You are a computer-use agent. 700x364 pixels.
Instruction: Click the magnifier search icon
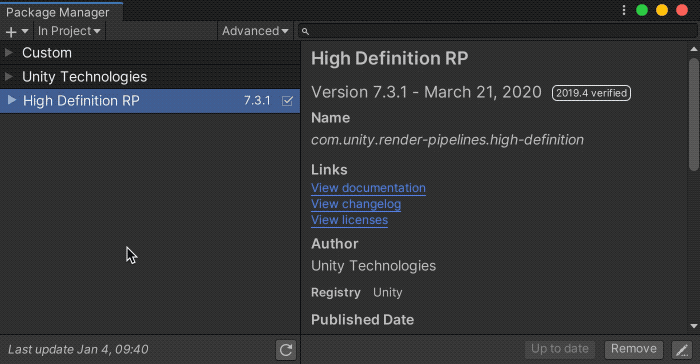tap(305, 31)
